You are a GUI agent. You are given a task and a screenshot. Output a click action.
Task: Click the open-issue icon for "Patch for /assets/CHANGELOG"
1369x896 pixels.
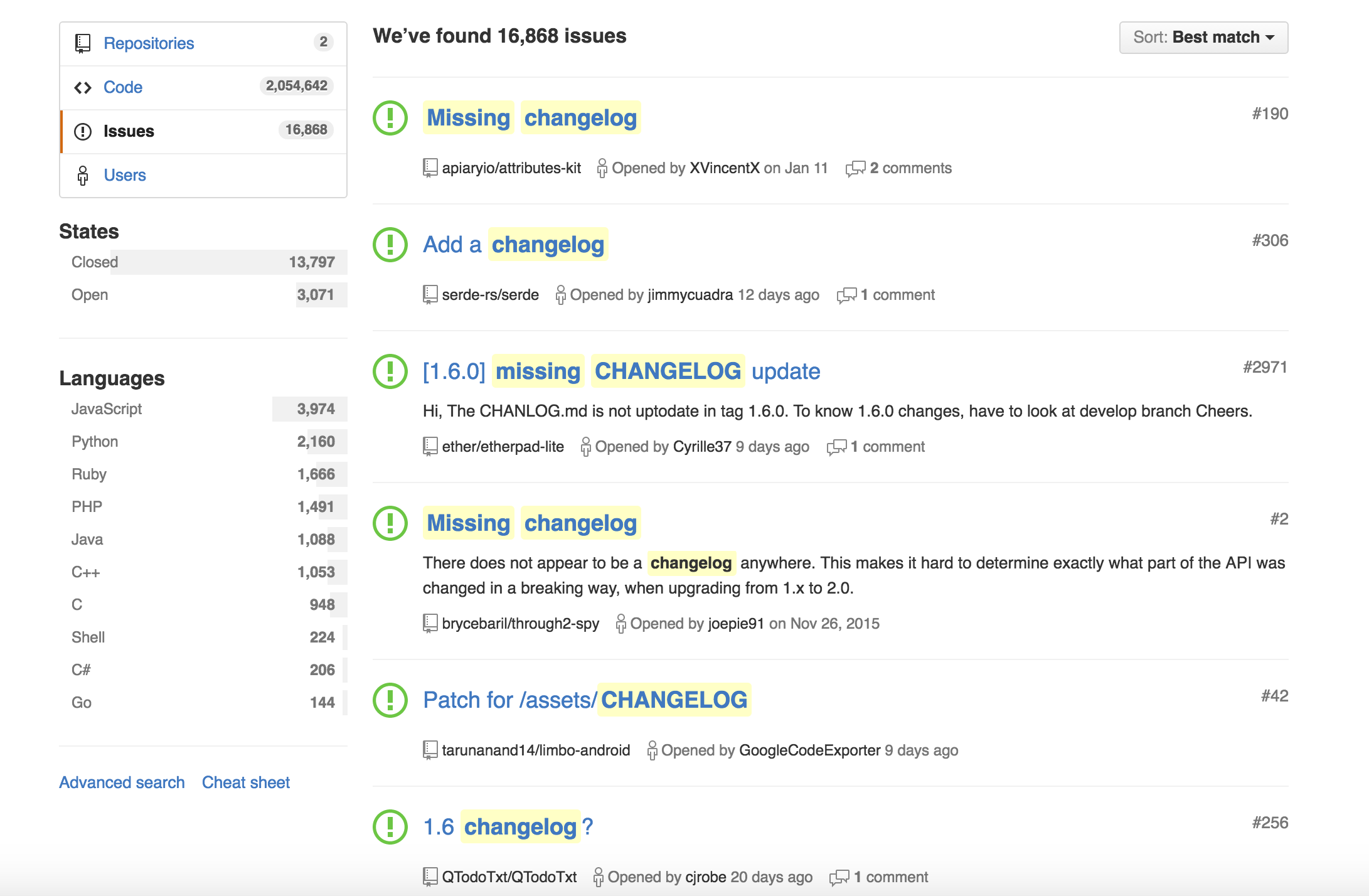pyautogui.click(x=390, y=700)
